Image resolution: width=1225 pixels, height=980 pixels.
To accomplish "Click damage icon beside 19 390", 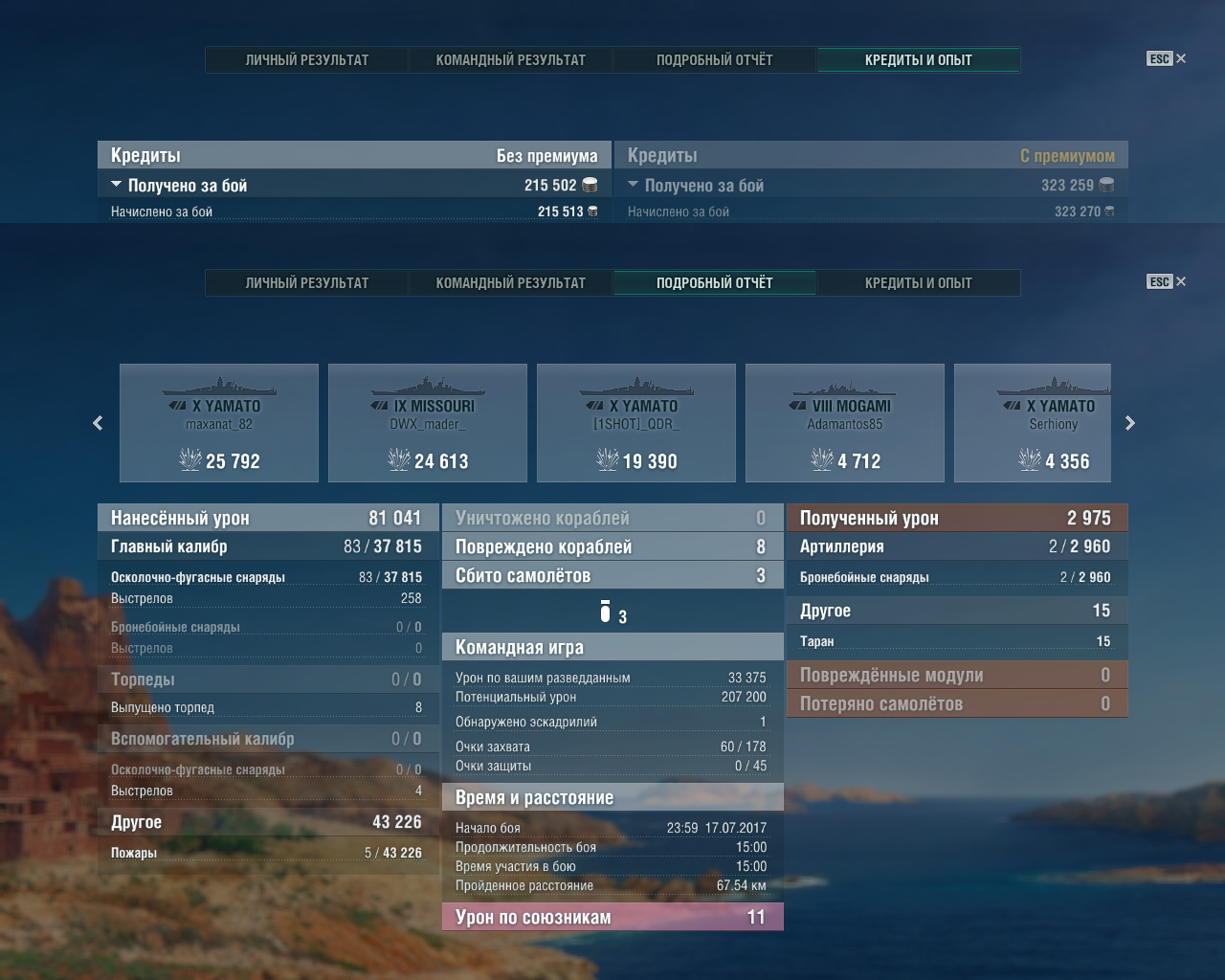I will (x=607, y=460).
